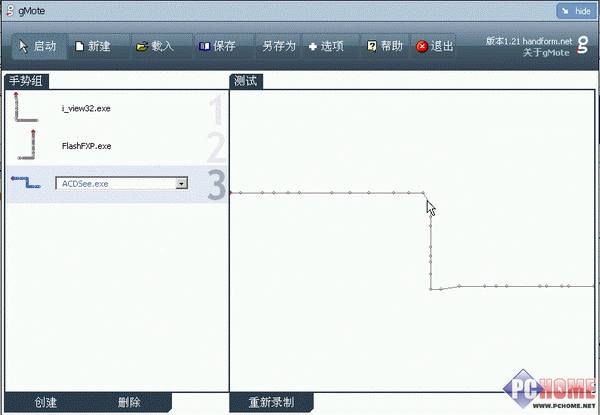Screen dimensions: 600x415
Task: Open the 选项 (Options) toolbar button
Action: click(331, 47)
